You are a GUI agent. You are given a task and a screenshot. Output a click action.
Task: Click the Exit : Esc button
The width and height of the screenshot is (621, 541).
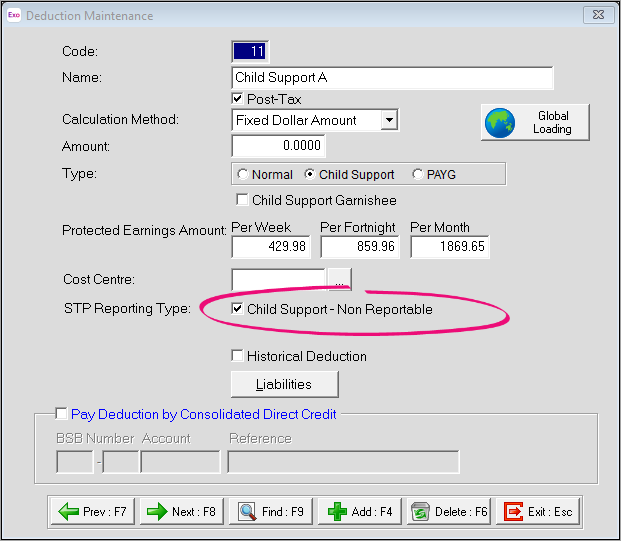(x=540, y=511)
